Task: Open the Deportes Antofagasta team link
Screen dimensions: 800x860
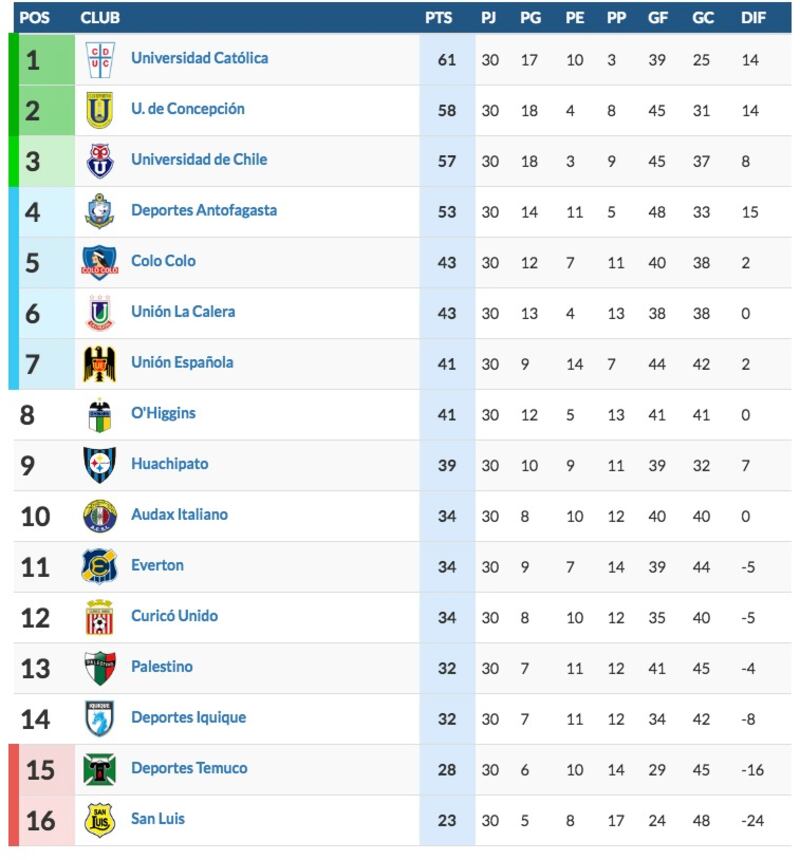Action: (204, 211)
